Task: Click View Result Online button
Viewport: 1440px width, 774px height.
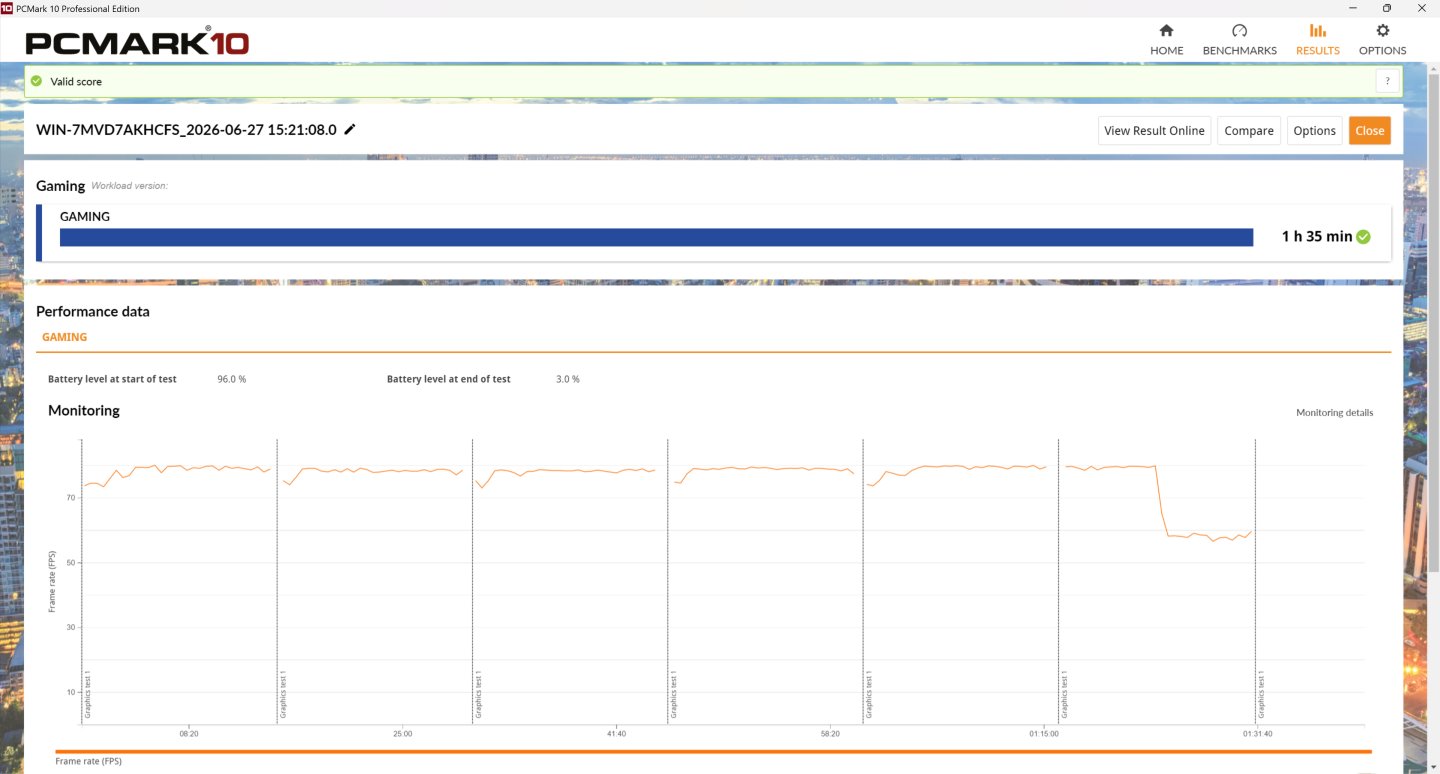Action: (1154, 131)
